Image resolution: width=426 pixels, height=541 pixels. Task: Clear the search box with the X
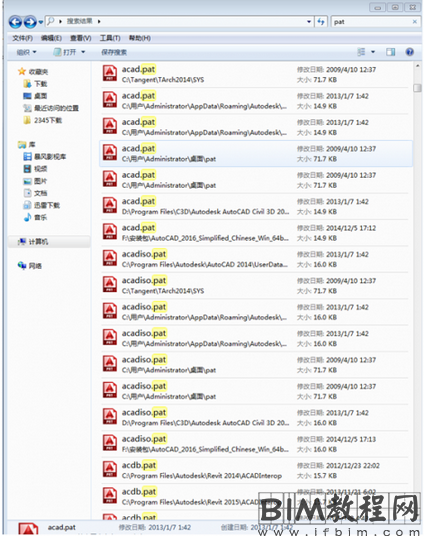415,22
